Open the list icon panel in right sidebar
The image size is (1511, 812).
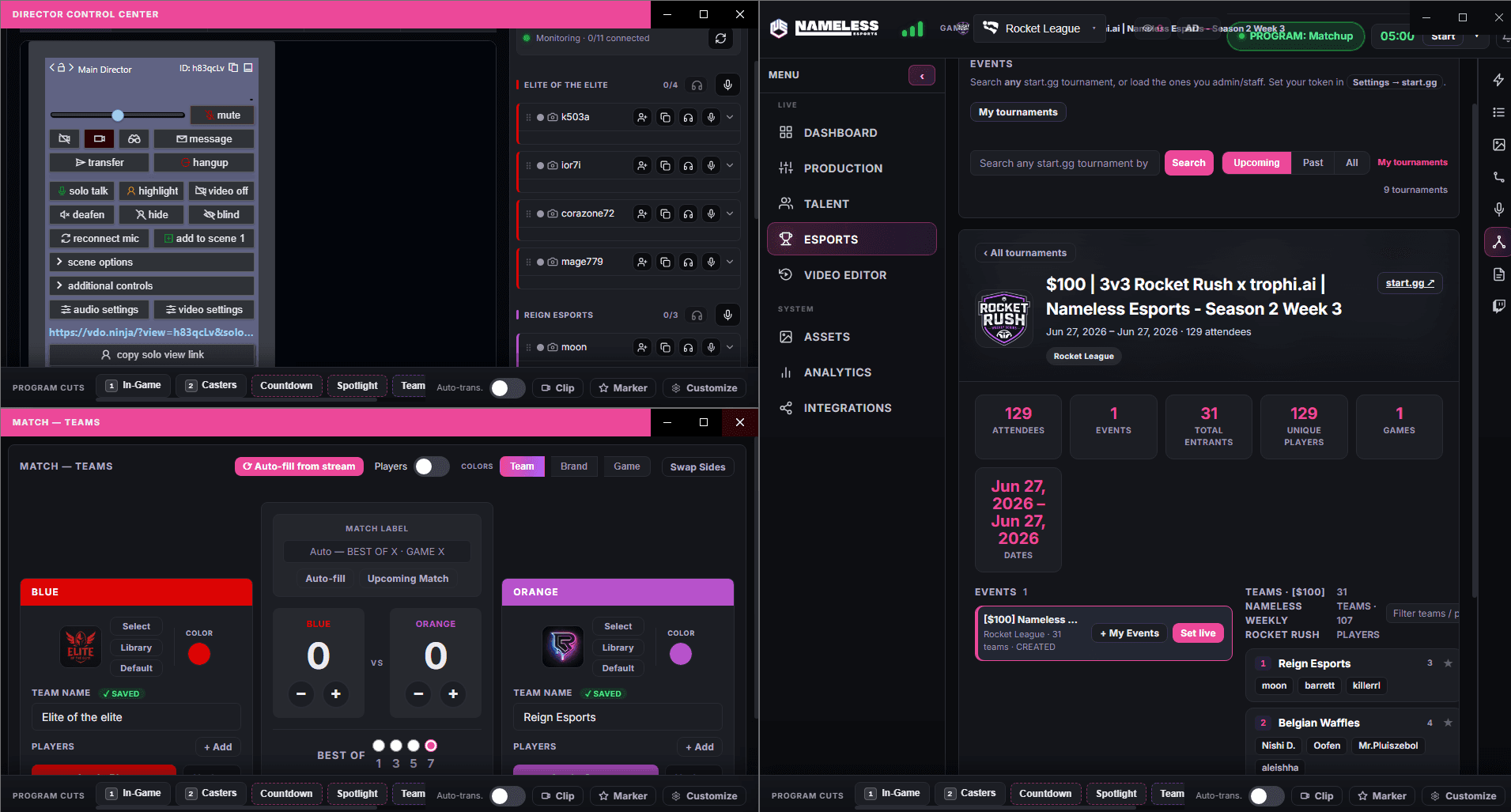[x=1498, y=112]
